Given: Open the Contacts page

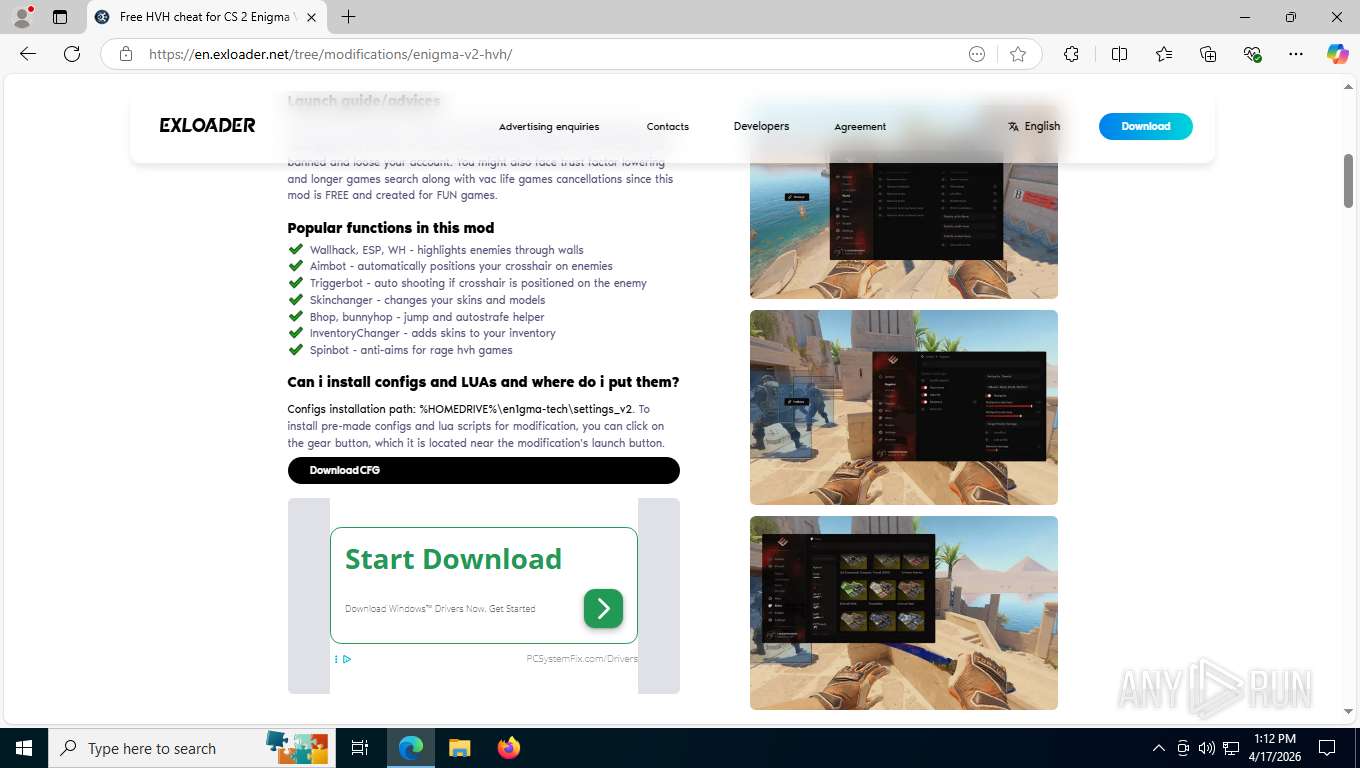Looking at the screenshot, I should point(668,127).
